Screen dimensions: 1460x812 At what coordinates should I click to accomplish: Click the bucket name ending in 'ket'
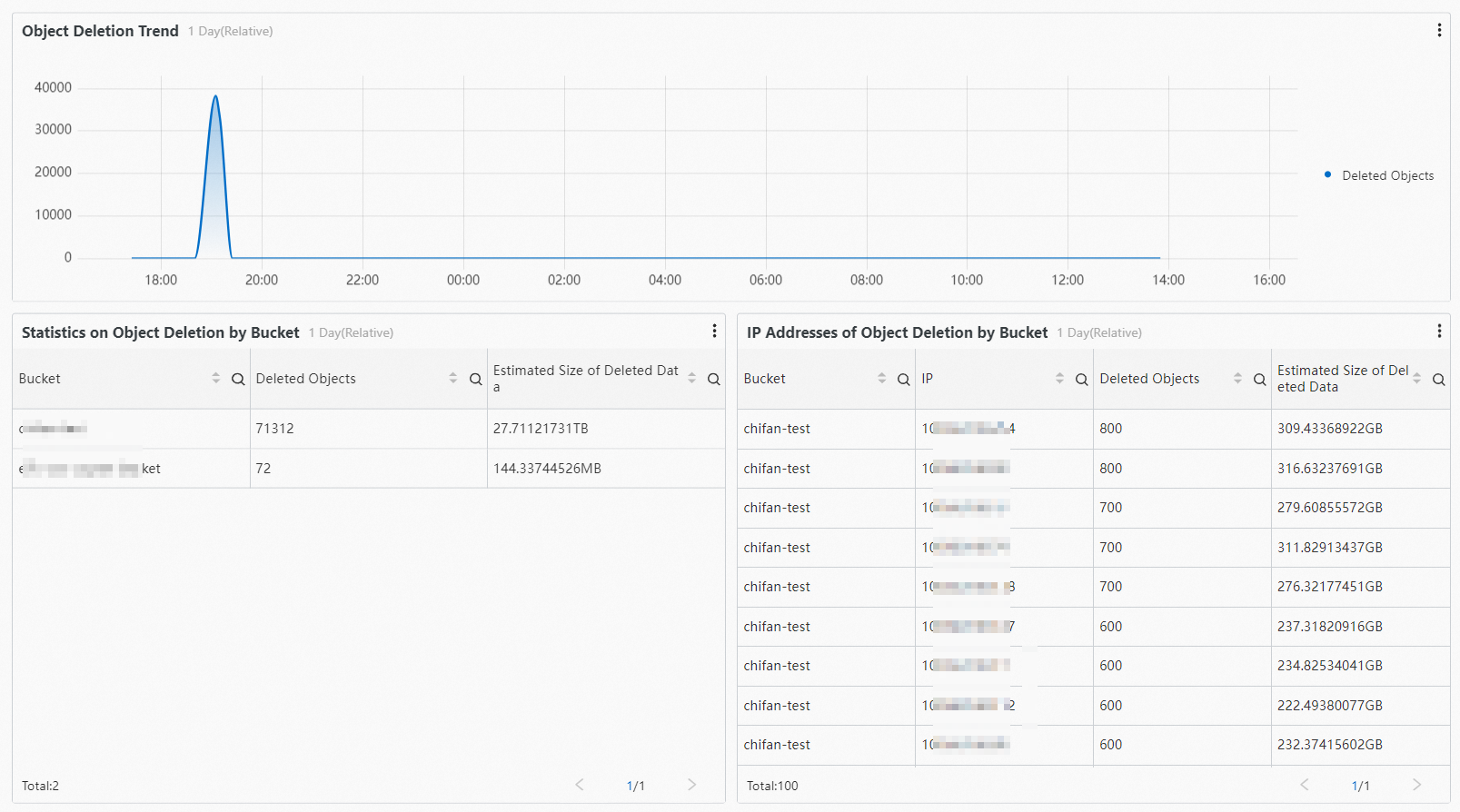pyautogui.click(x=89, y=469)
